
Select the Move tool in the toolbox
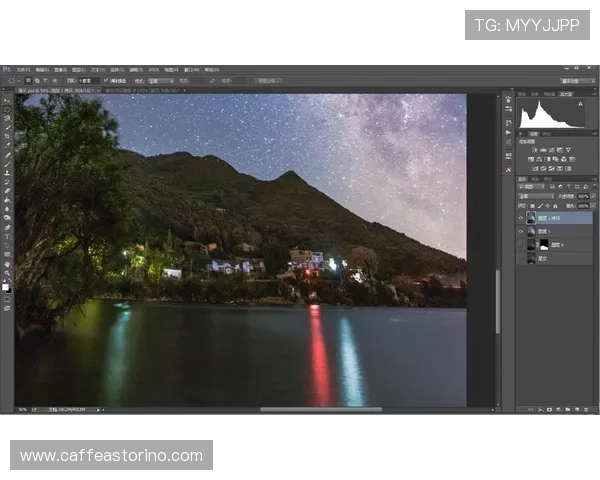click(7, 101)
